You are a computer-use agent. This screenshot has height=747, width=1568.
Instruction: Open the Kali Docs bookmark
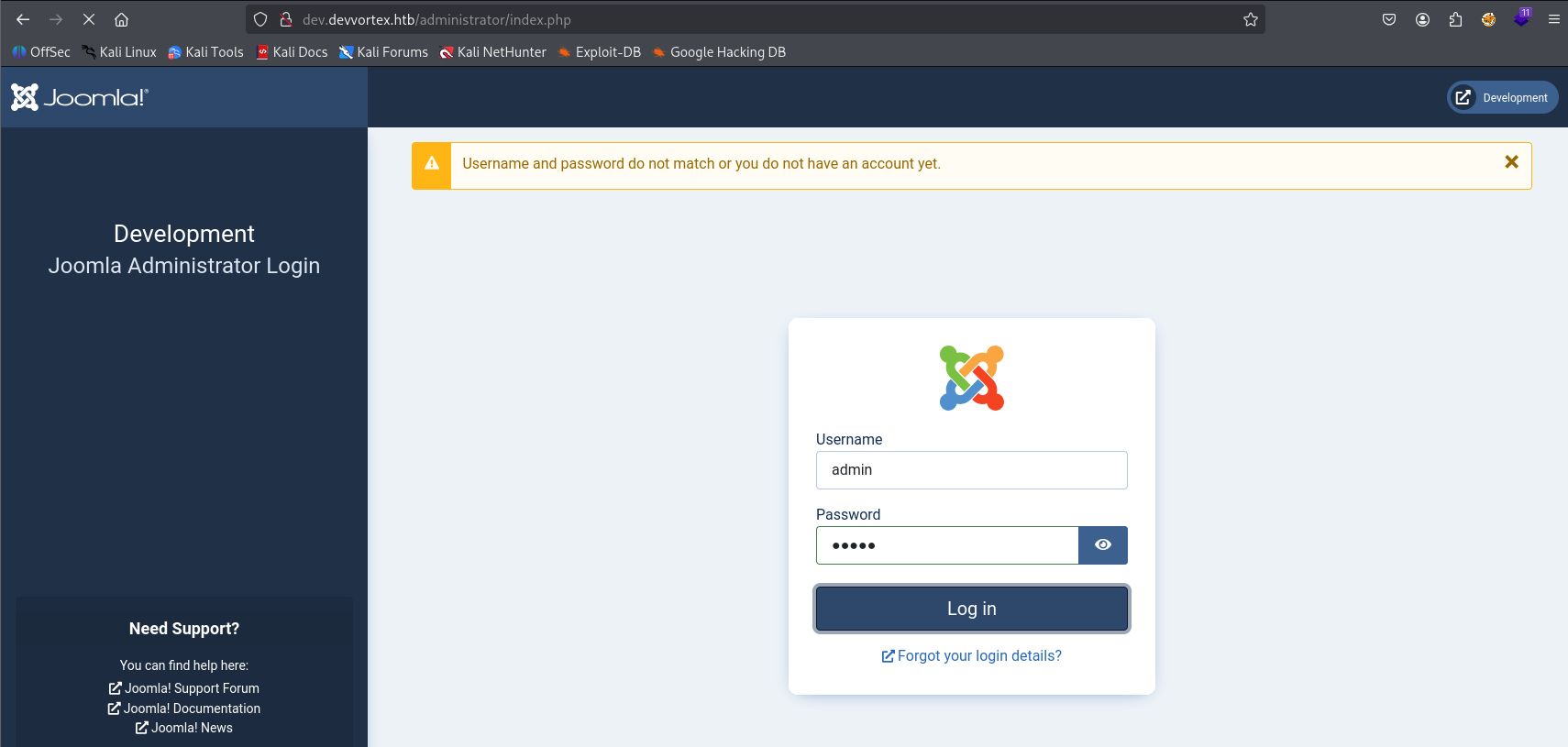pos(292,52)
